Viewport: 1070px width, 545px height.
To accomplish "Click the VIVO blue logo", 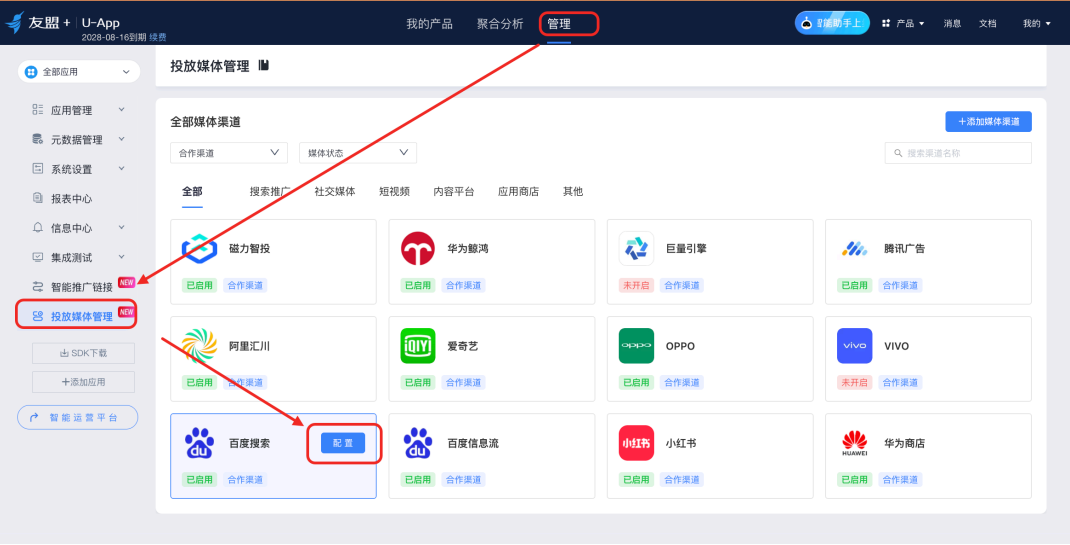I will [x=854, y=346].
